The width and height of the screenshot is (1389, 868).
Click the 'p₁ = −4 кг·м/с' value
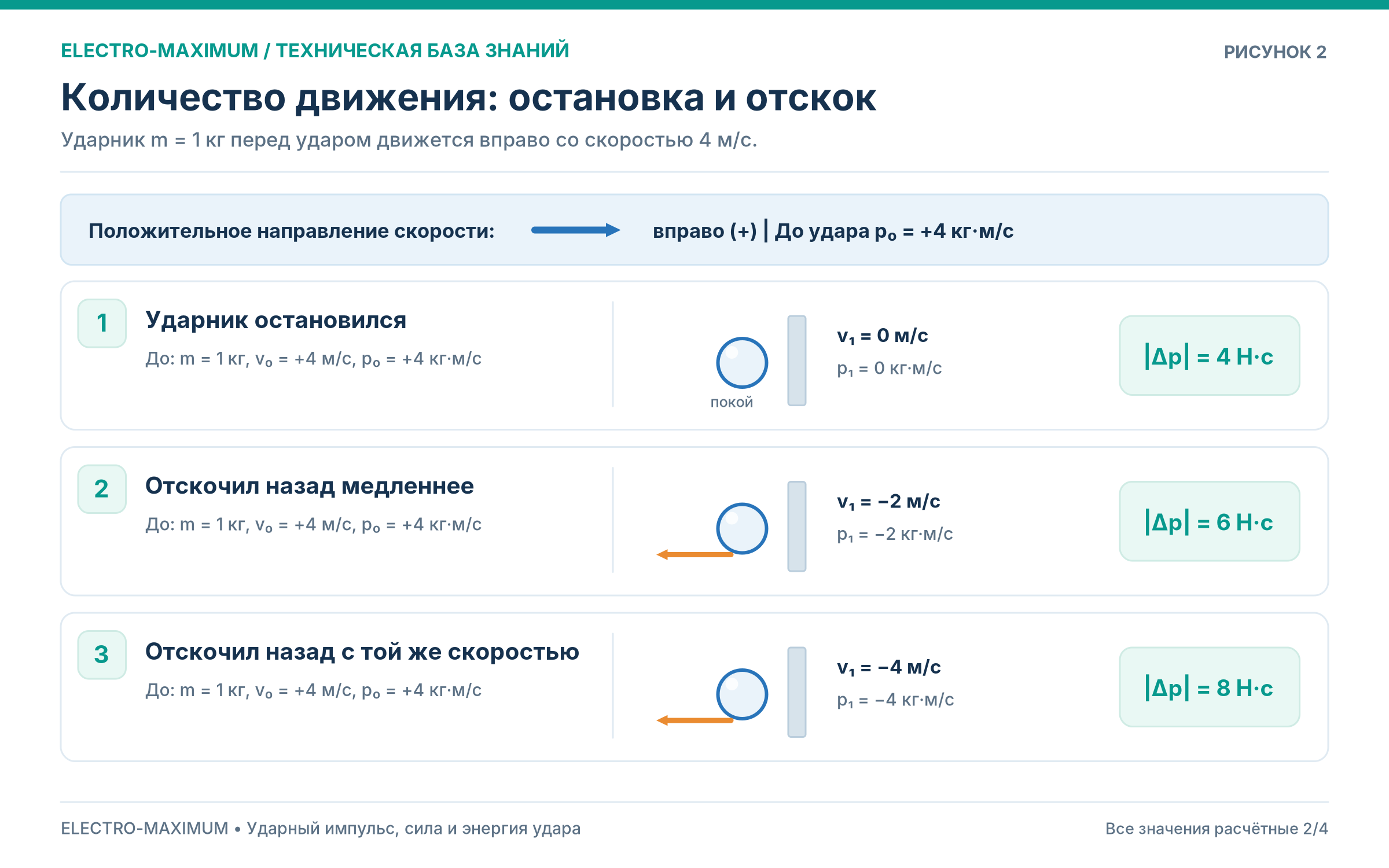(x=895, y=700)
